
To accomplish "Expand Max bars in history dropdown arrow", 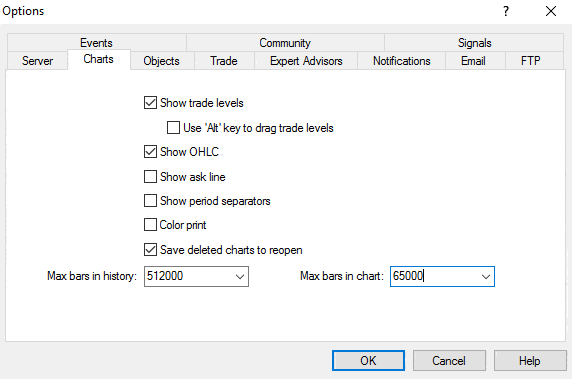I will [240, 276].
